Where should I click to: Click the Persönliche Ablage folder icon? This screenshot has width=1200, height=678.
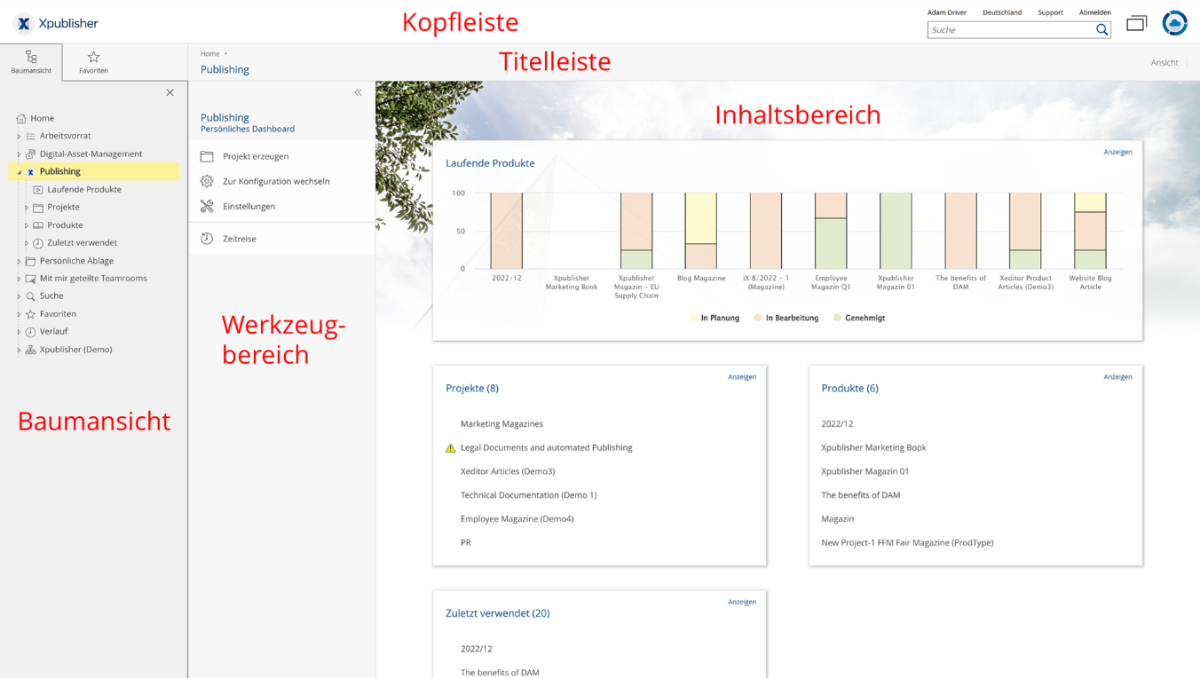tap(31, 261)
